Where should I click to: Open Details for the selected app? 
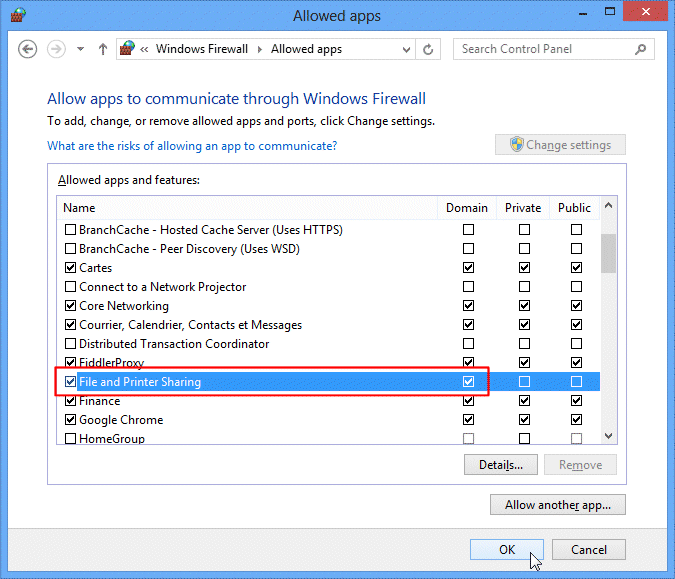click(501, 465)
